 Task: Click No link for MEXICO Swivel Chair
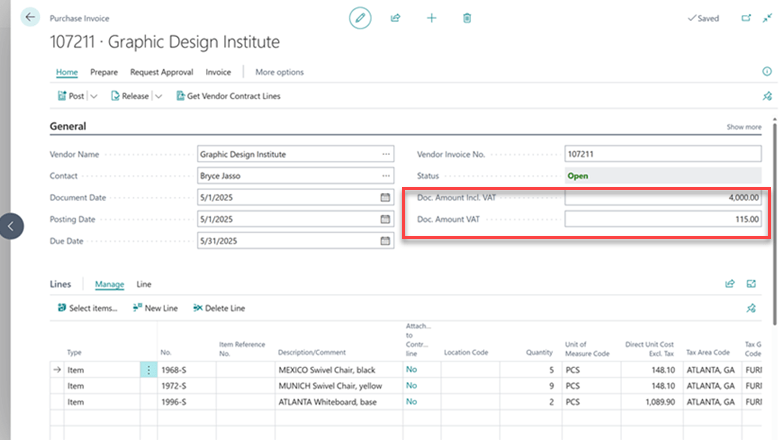tap(411, 370)
